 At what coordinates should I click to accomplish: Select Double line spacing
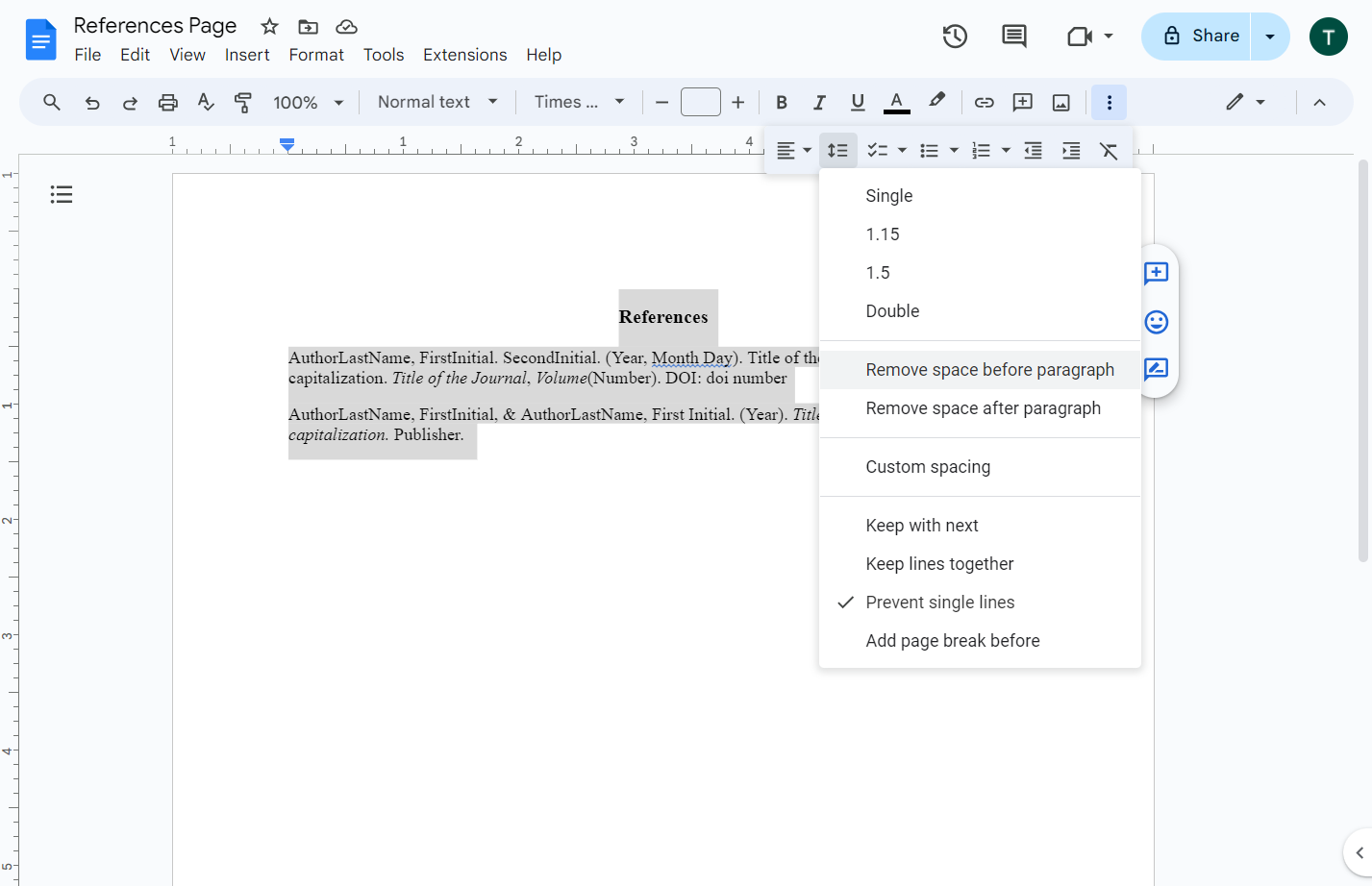pos(980,311)
